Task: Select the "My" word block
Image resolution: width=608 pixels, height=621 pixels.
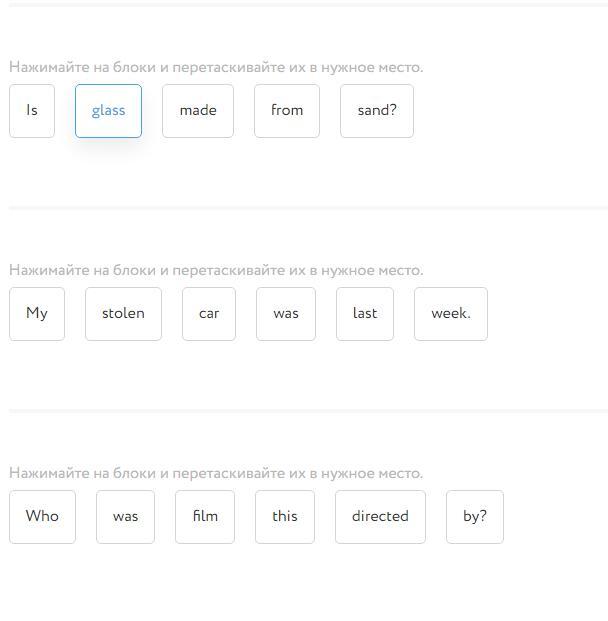Action: (x=37, y=314)
